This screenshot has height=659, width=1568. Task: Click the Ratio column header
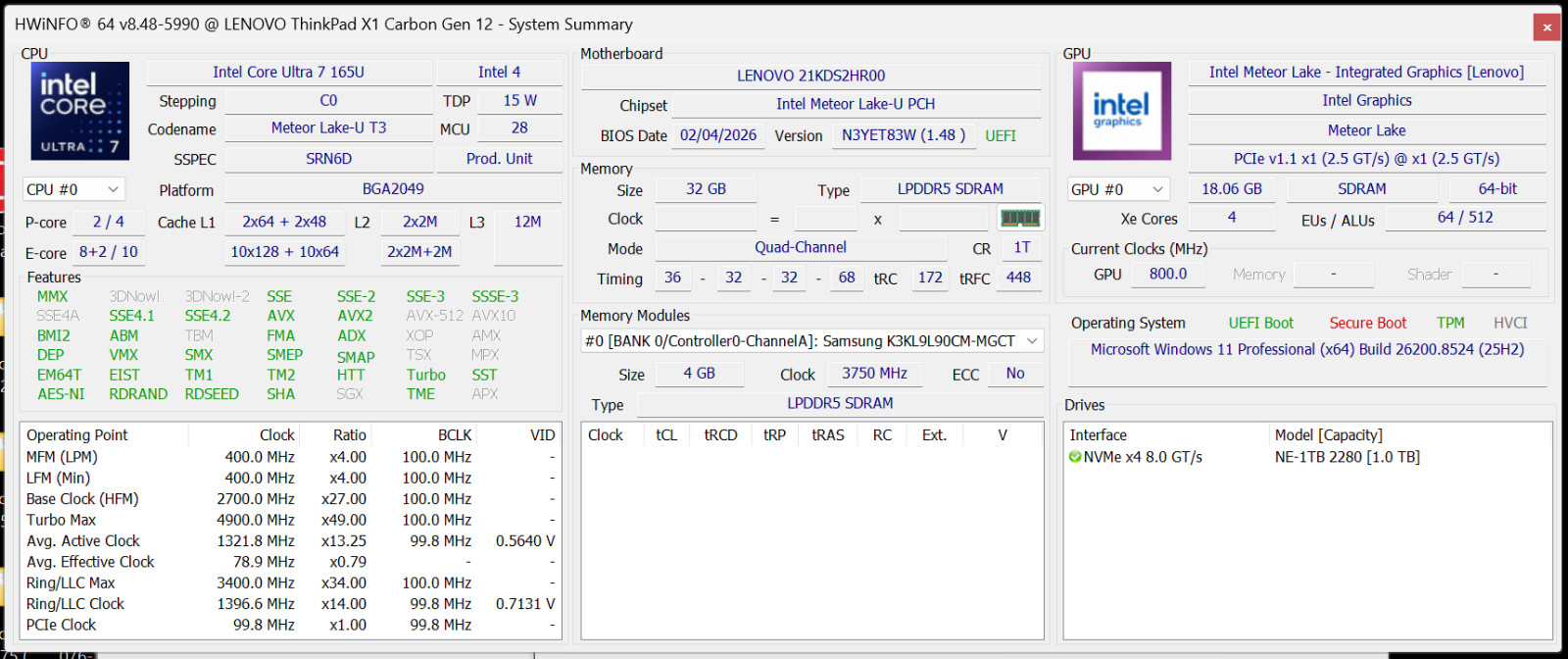(x=335, y=435)
